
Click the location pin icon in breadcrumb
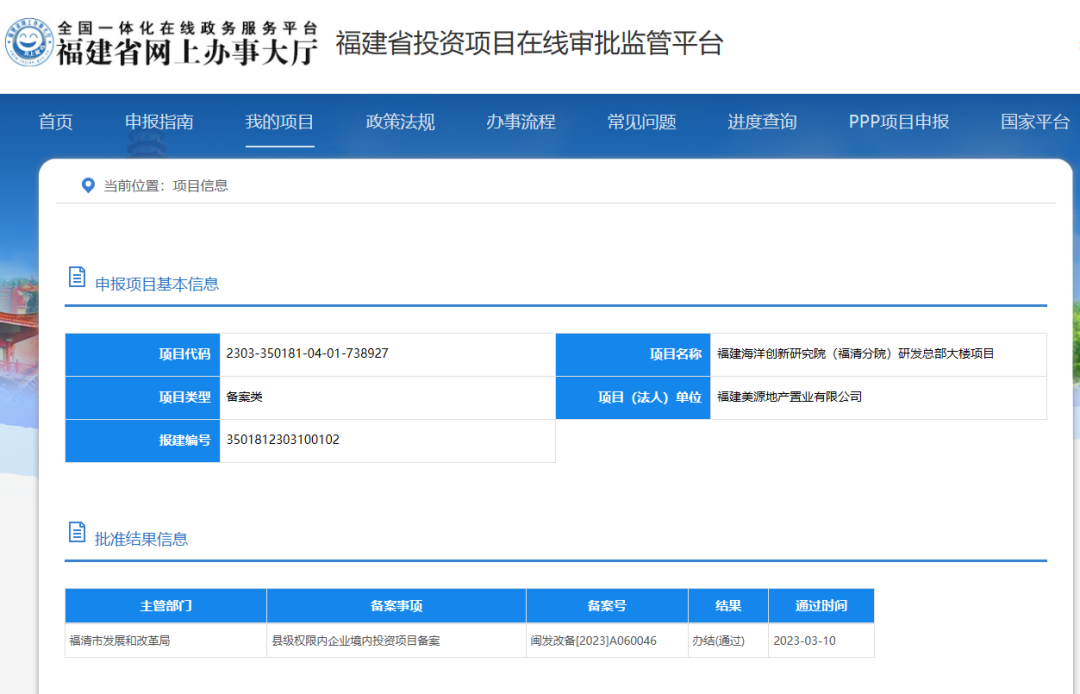click(x=87, y=185)
